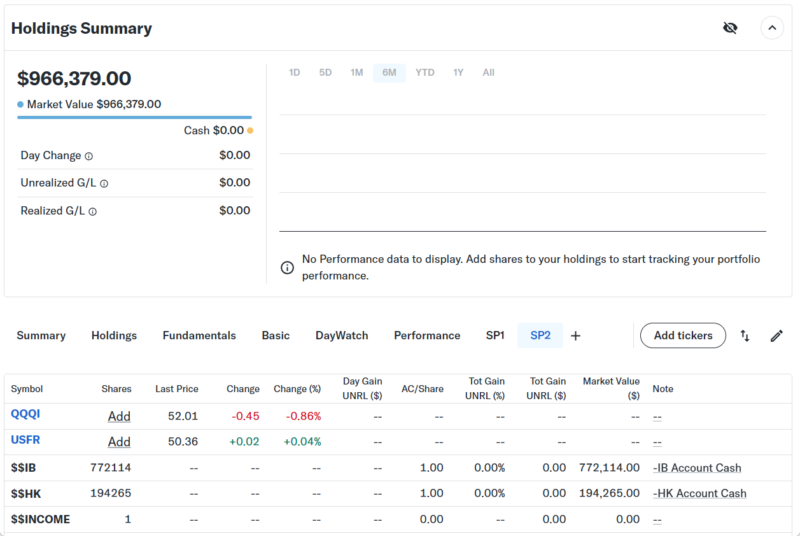The image size is (800, 536).
Task: Select the 1D chart range
Action: 294,73
